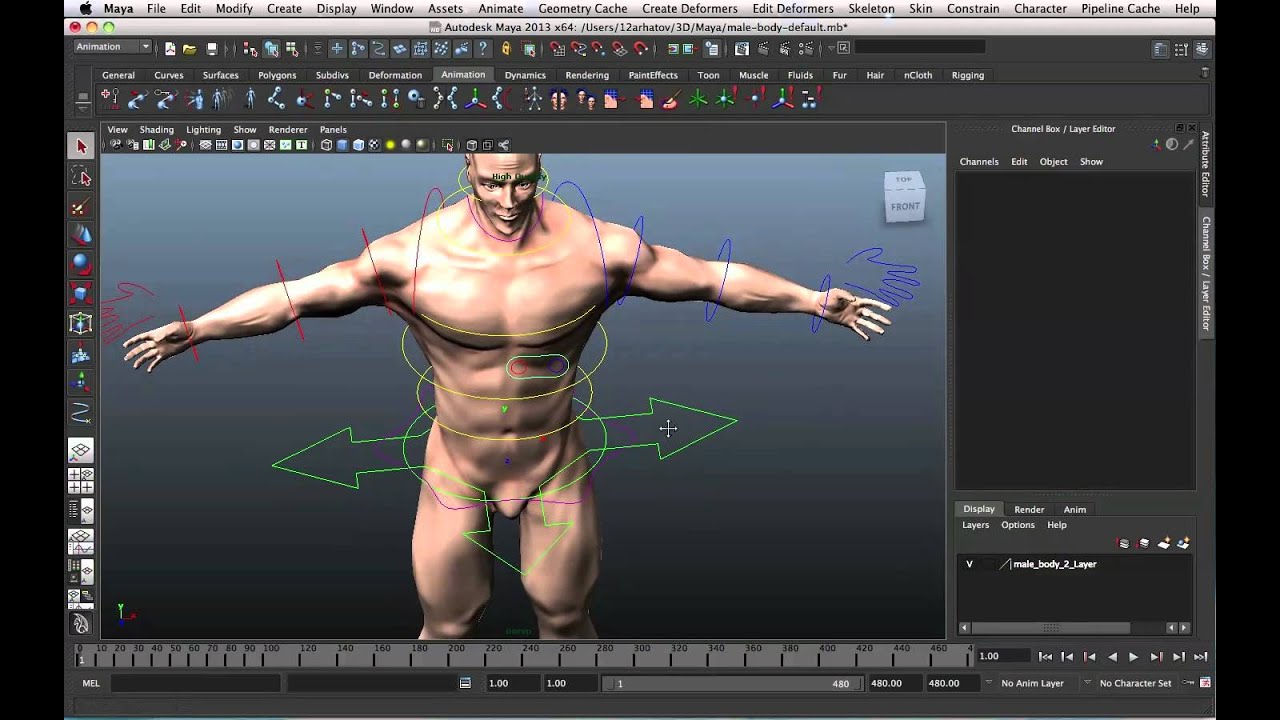
Task: Choose the Lasso select tool
Action: 81,177
